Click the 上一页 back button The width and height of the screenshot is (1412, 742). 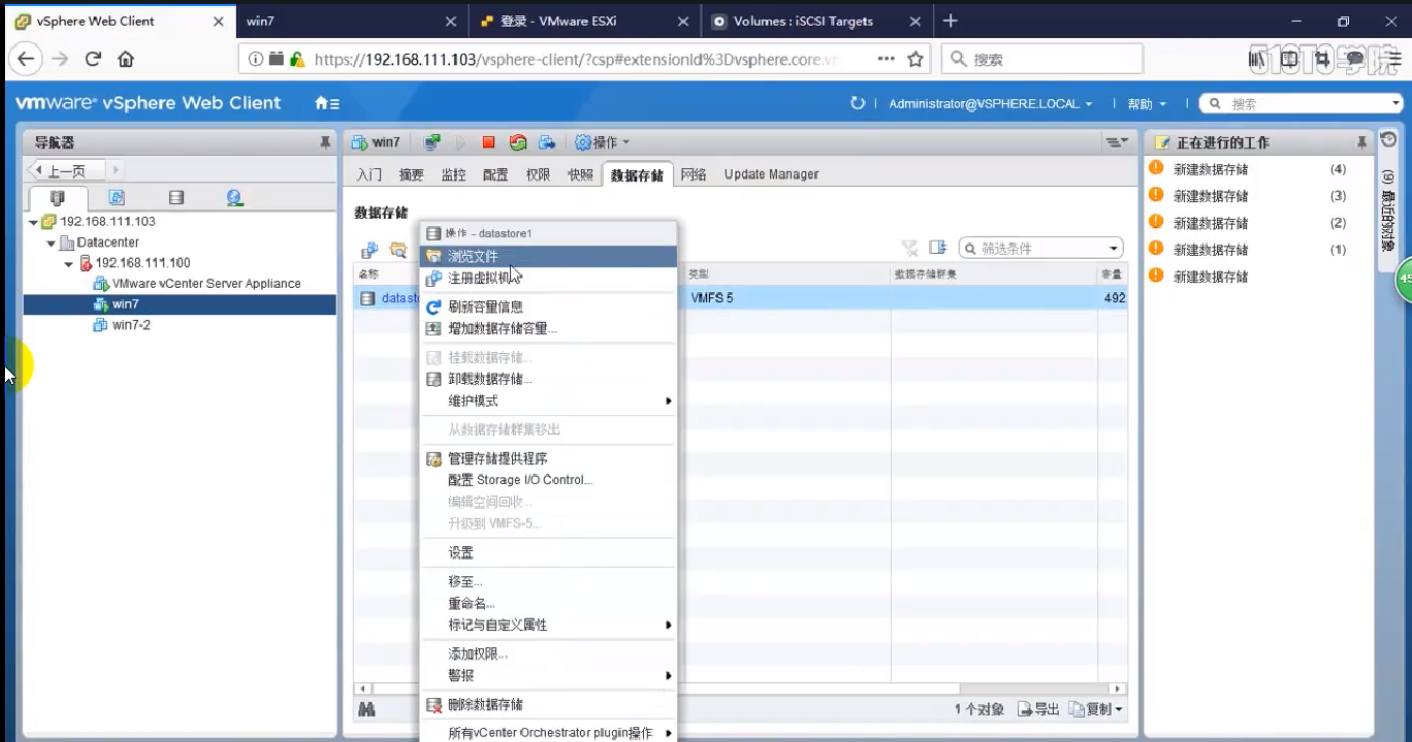pos(66,171)
